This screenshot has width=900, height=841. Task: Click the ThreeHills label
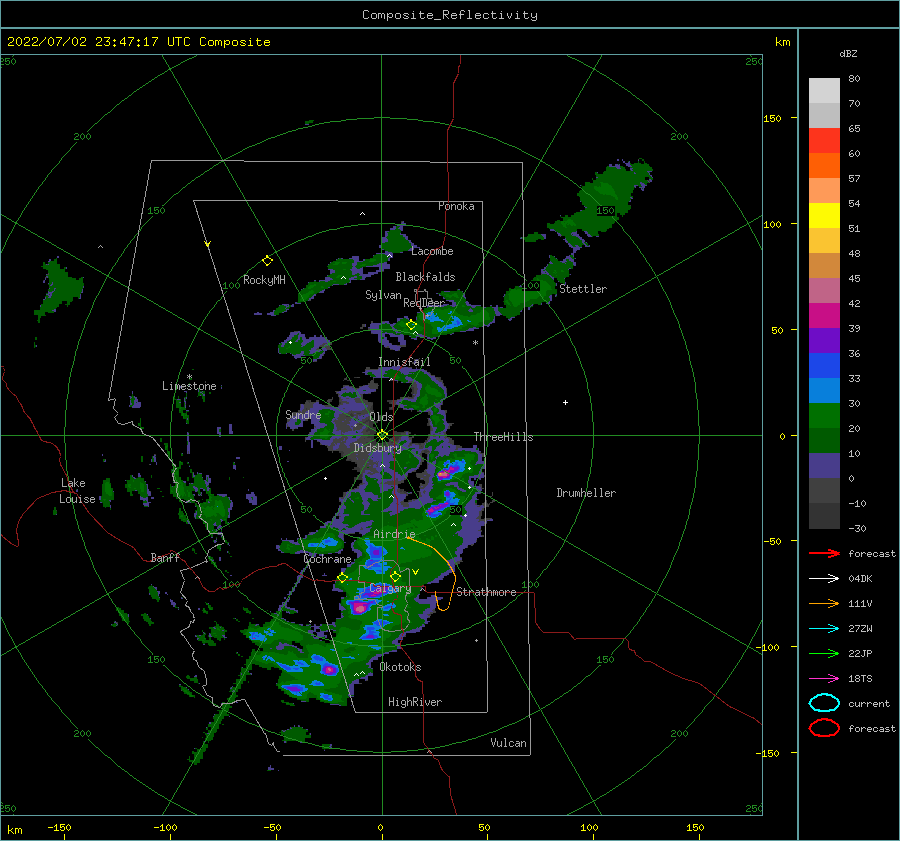point(503,437)
